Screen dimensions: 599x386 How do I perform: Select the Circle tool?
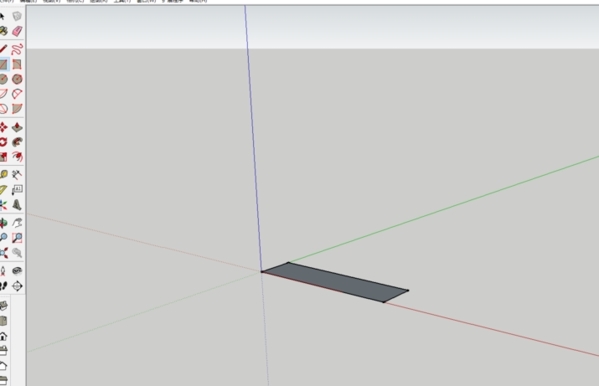tap(3, 79)
